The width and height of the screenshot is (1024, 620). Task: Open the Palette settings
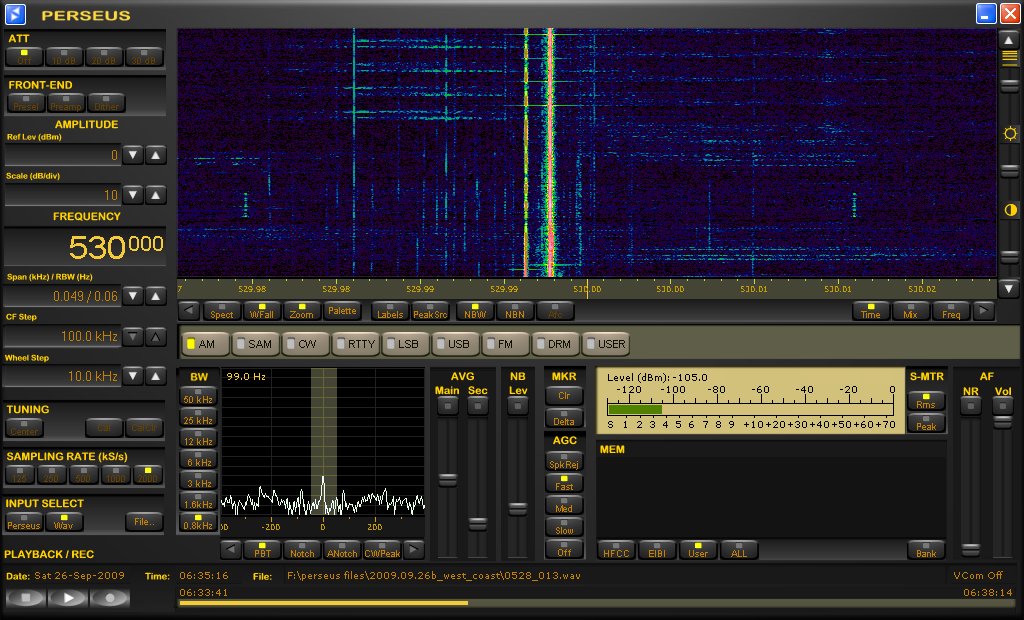coord(342,311)
